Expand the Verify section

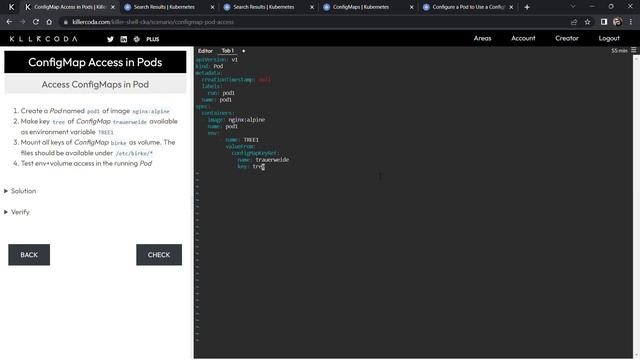(x=17, y=212)
